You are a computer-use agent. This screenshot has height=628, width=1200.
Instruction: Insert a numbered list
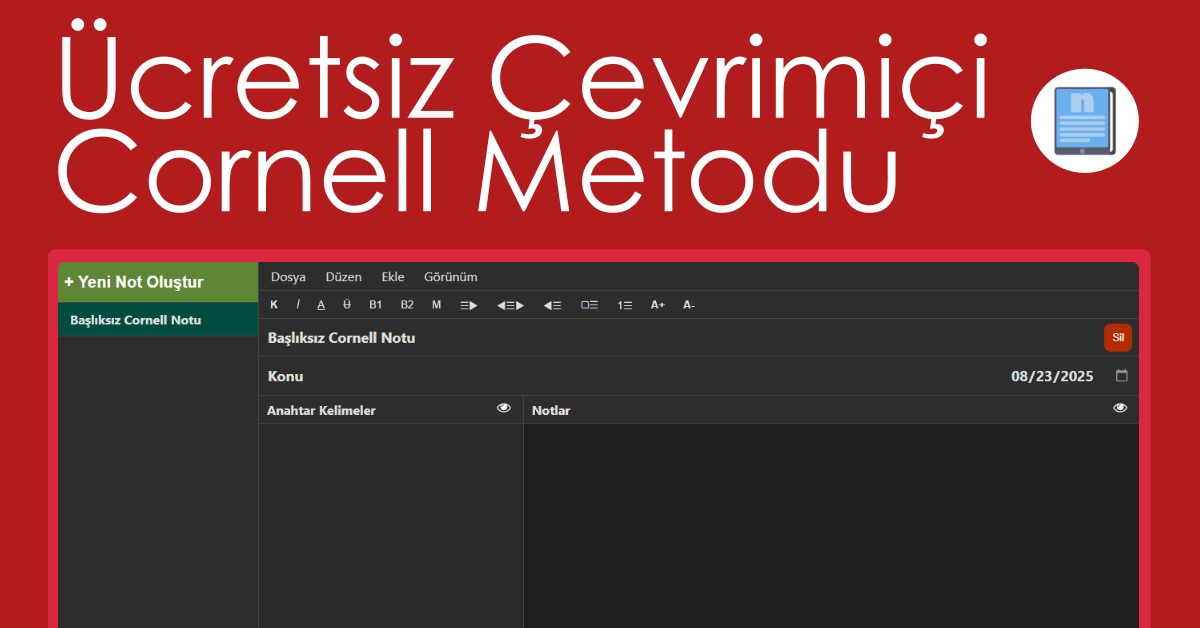[x=625, y=305]
